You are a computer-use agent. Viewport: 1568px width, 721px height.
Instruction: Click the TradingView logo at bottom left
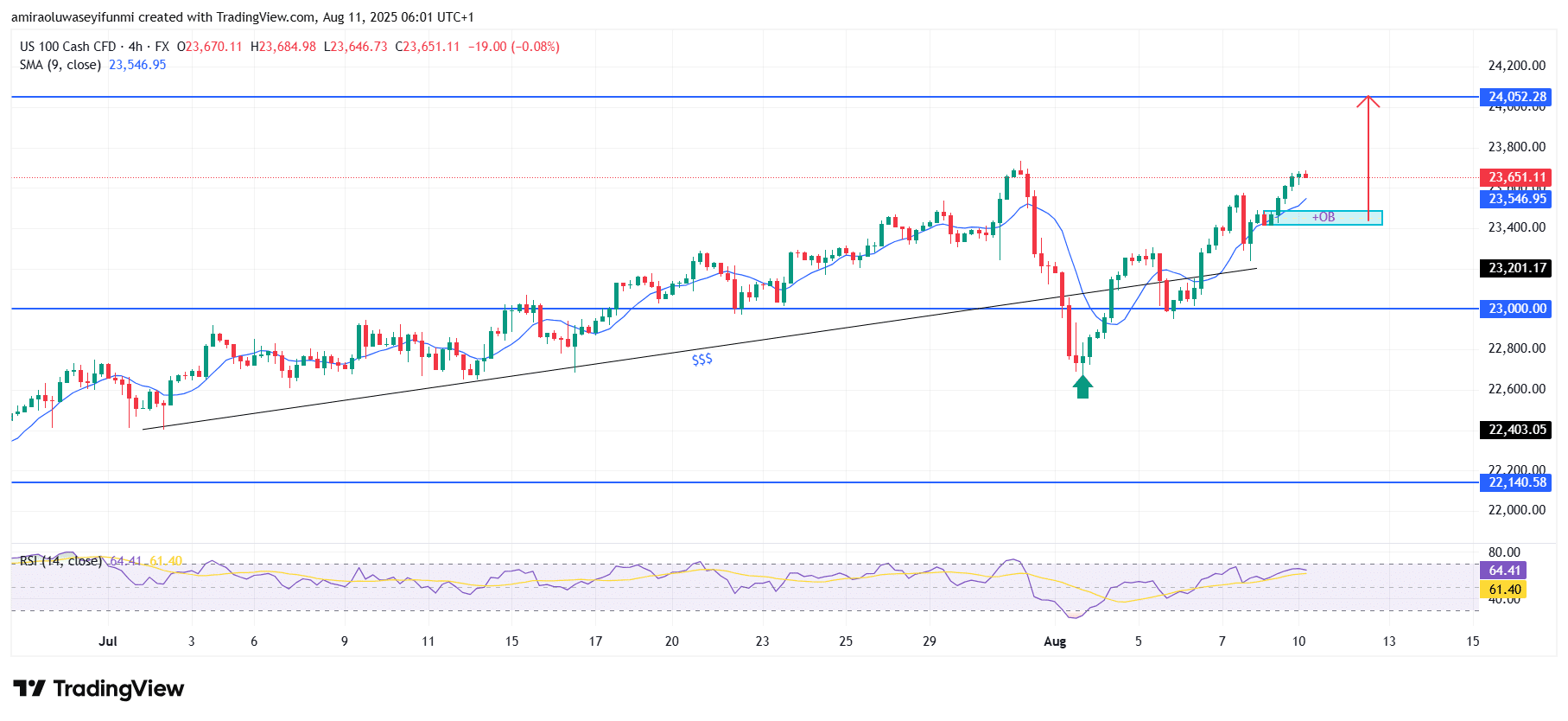(98, 689)
